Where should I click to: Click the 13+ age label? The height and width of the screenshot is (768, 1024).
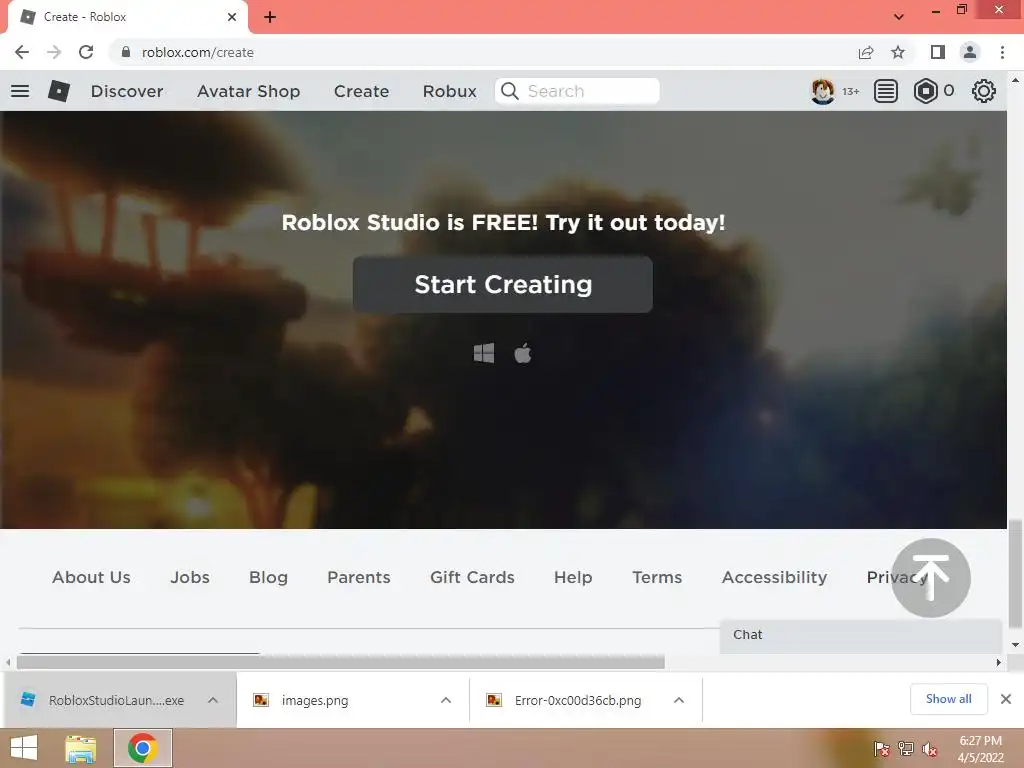[x=850, y=91]
